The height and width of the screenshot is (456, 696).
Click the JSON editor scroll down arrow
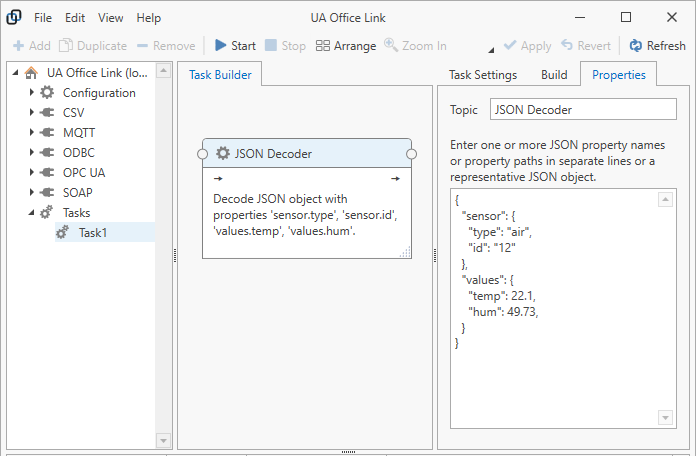(666, 417)
